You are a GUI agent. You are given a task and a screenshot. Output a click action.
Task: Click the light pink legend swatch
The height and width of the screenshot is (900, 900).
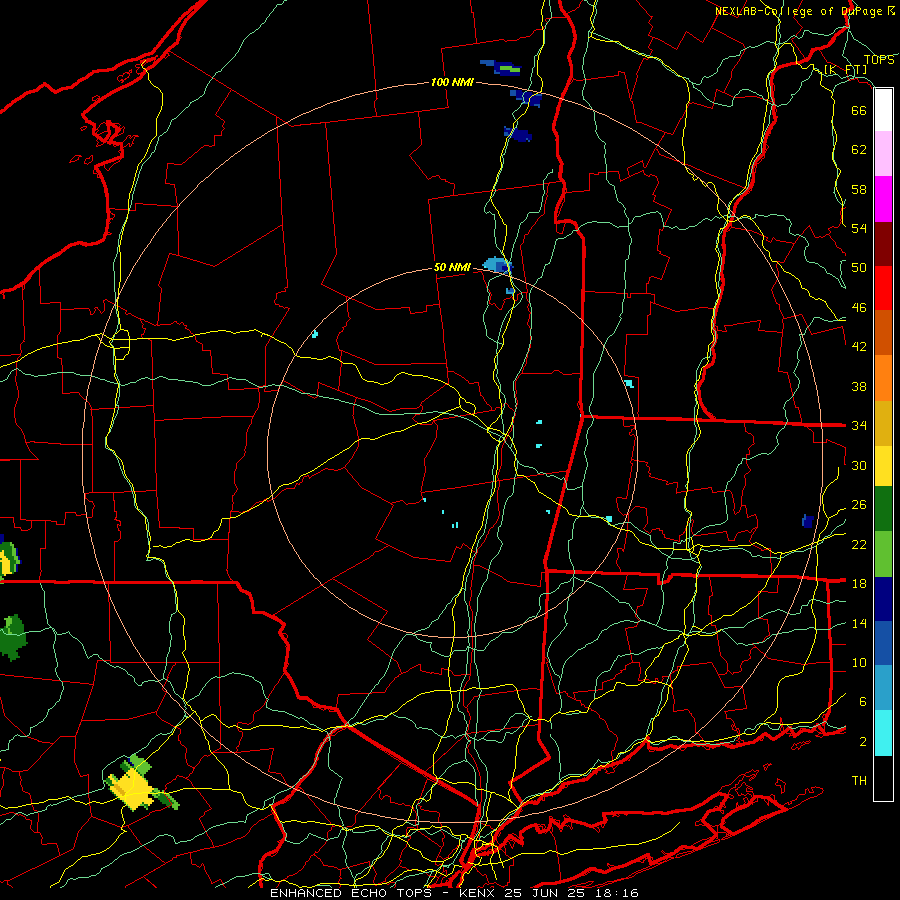coord(883,154)
